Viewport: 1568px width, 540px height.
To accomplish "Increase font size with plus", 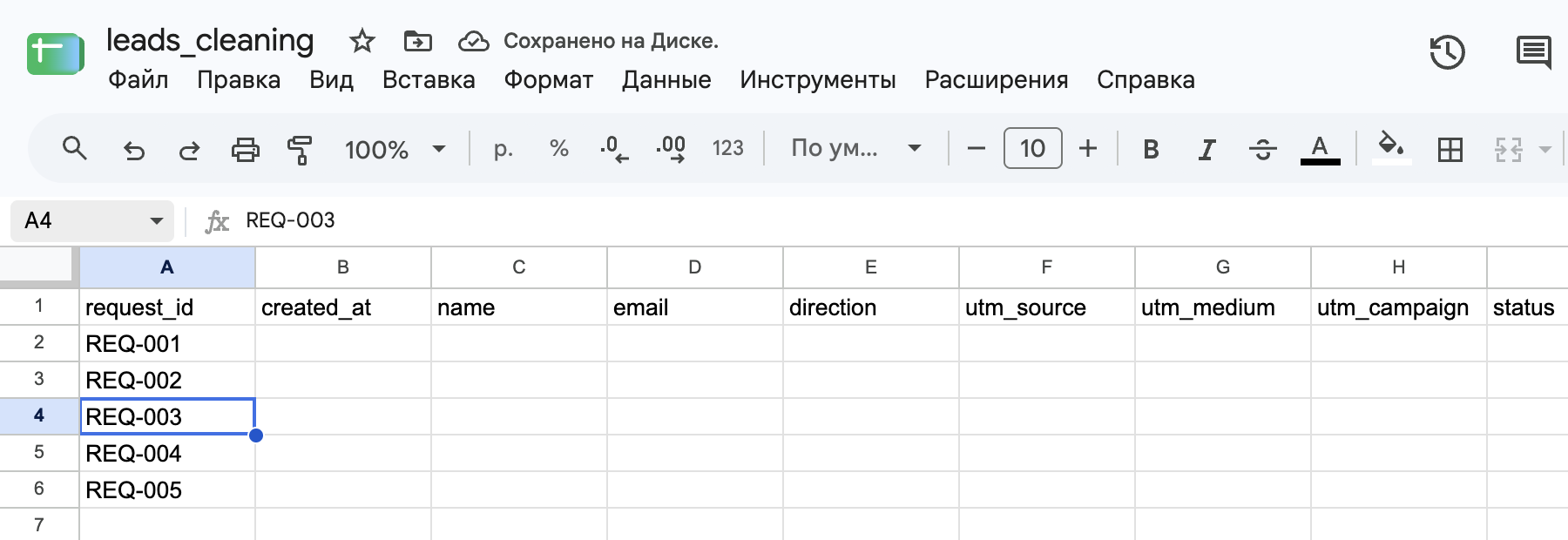I will point(1088,149).
